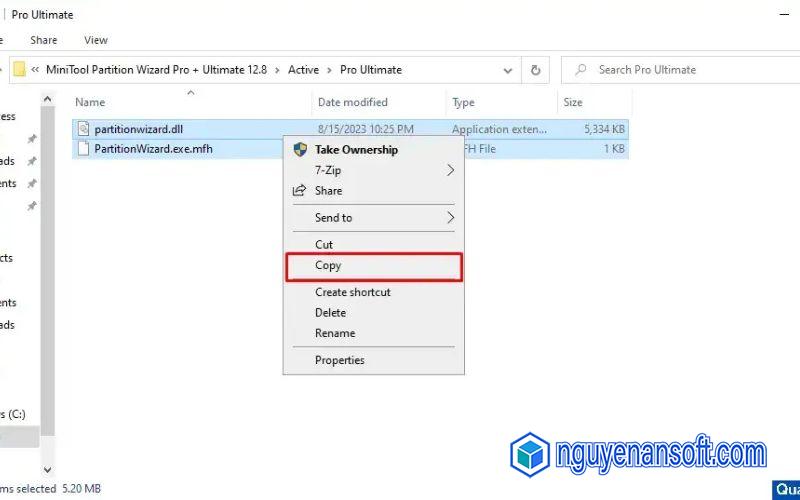Click 8/15/2023 10:25 PM date cell
Screen dimensions: 800x500
coord(365,129)
